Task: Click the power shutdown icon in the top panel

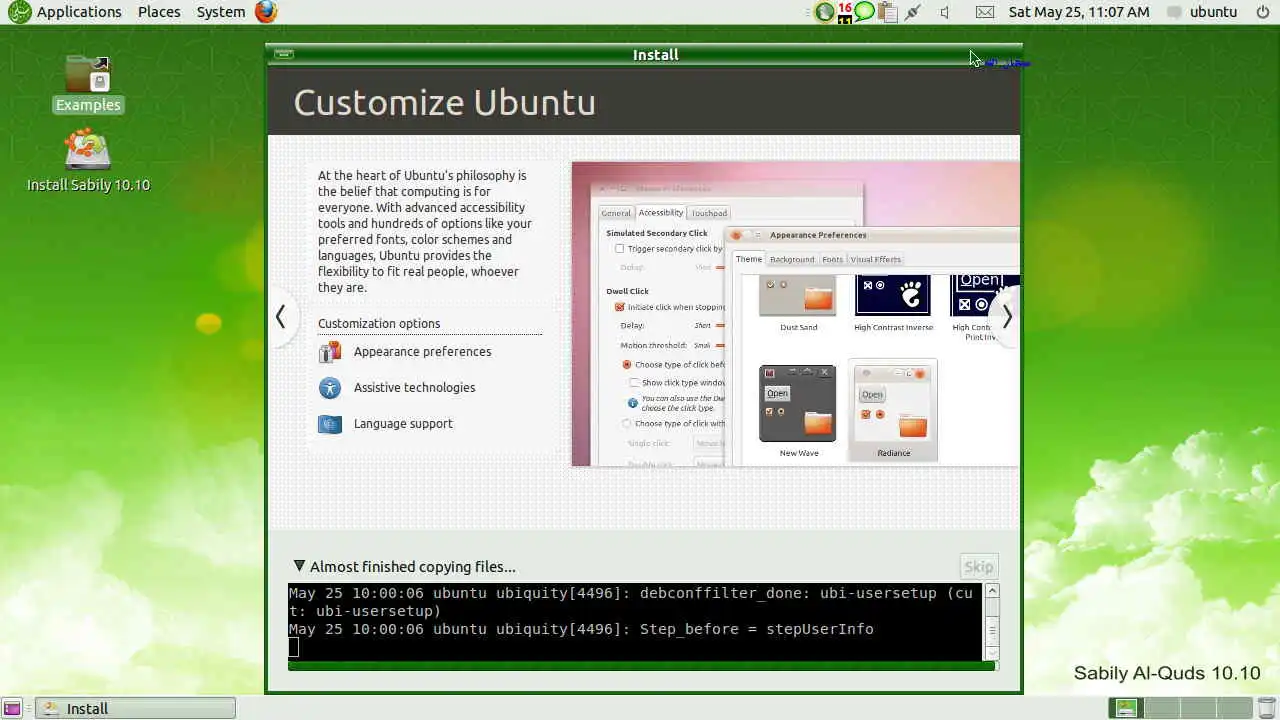Action: click(1264, 12)
